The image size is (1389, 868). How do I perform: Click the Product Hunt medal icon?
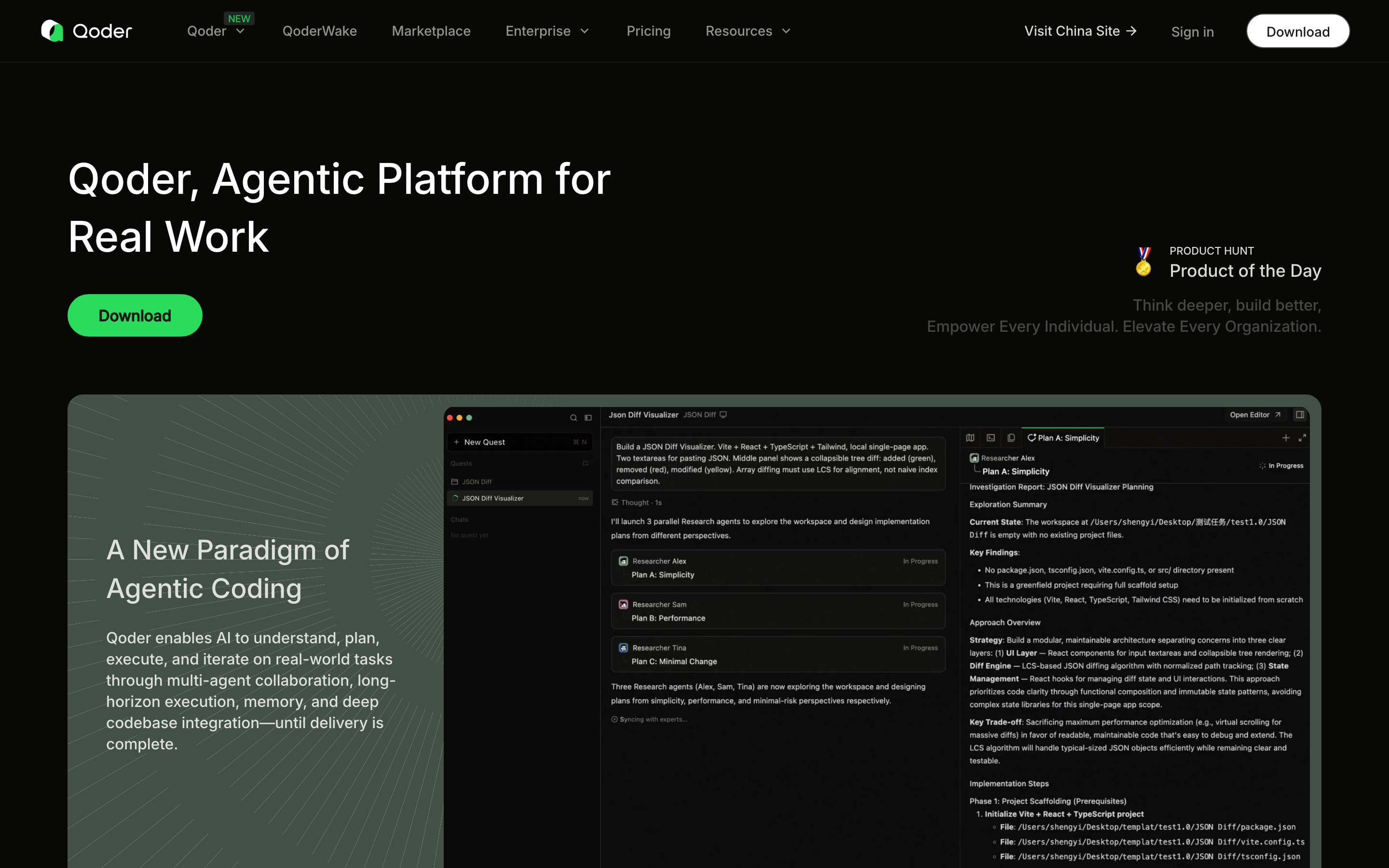pos(1144,261)
